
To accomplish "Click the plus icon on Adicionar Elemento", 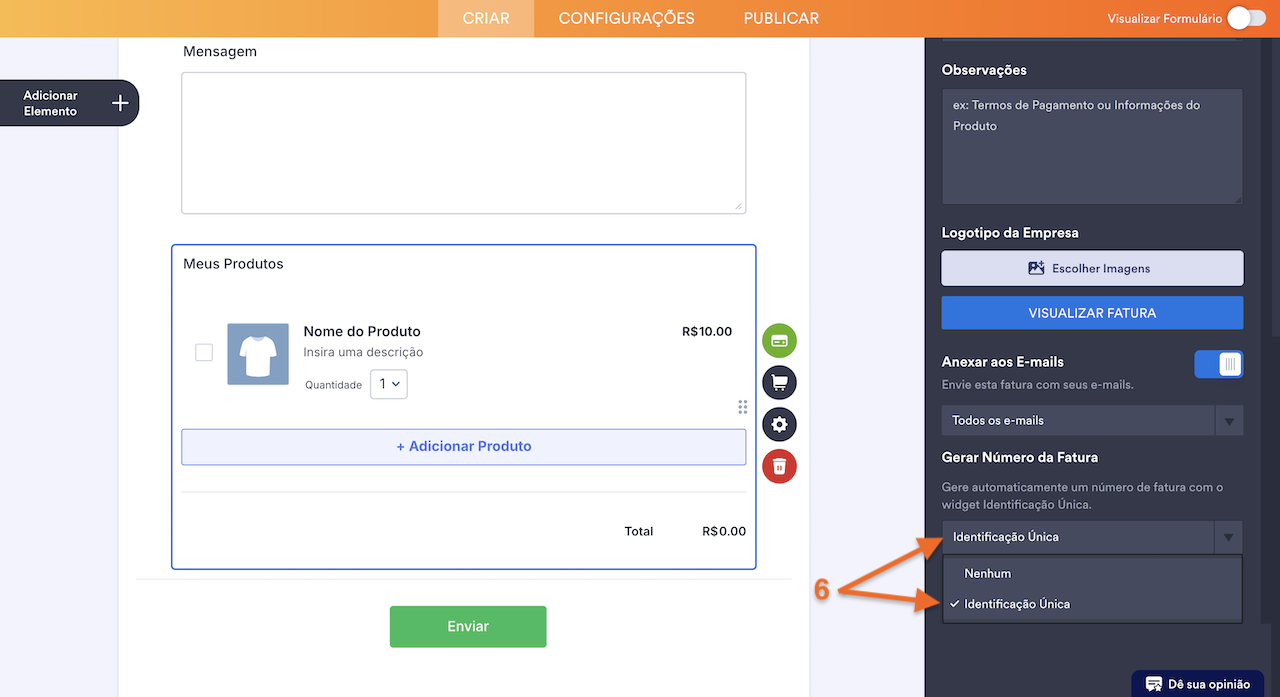I will pos(120,103).
